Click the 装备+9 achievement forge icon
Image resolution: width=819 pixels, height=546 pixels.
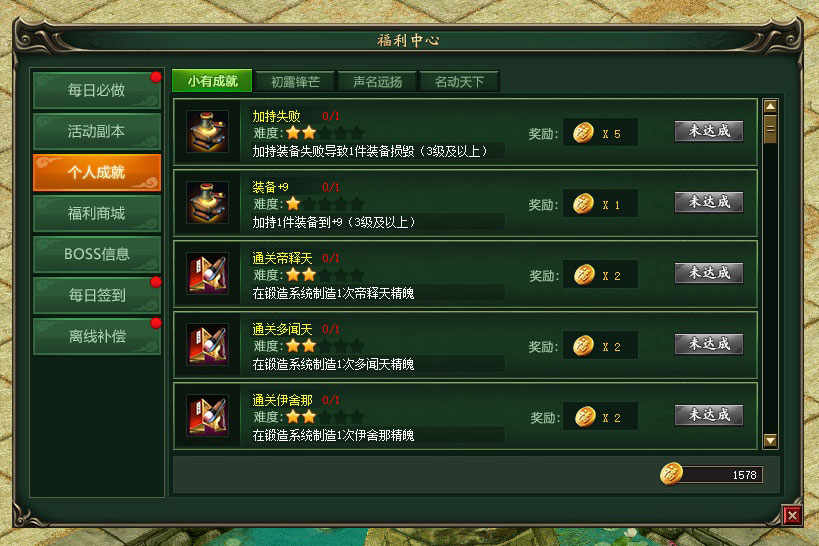pyautogui.click(x=207, y=202)
